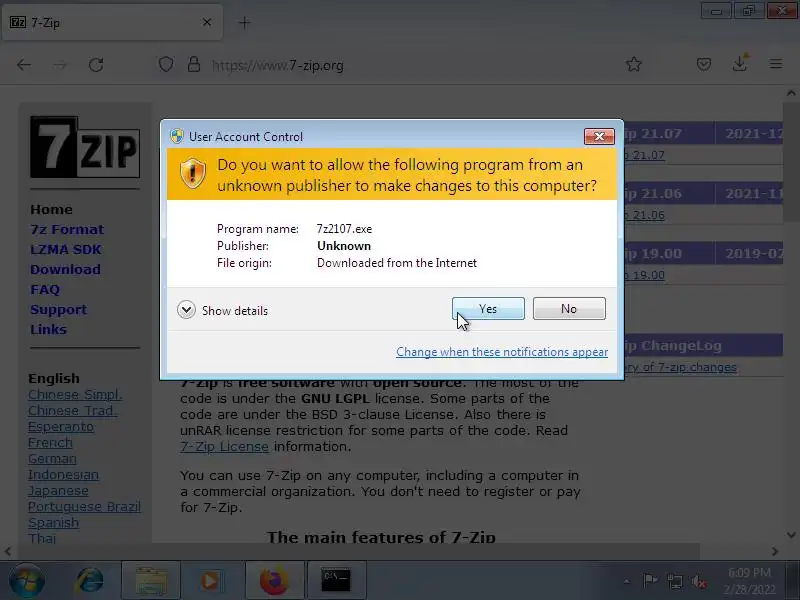Open Download sidebar link

tap(65, 269)
